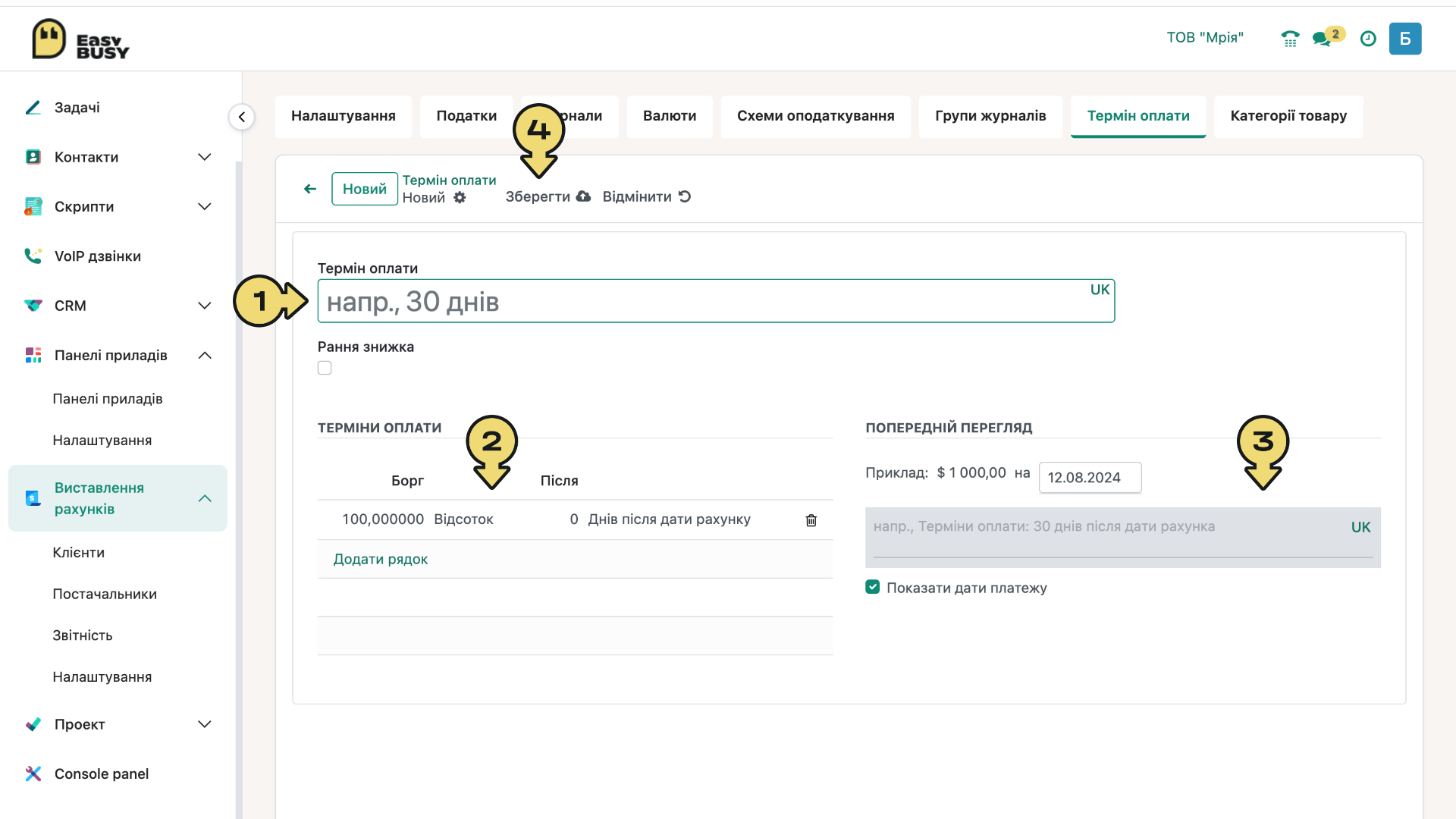1456x819 pixels.
Task: Click the CRM icon in sidebar
Action: click(33, 306)
